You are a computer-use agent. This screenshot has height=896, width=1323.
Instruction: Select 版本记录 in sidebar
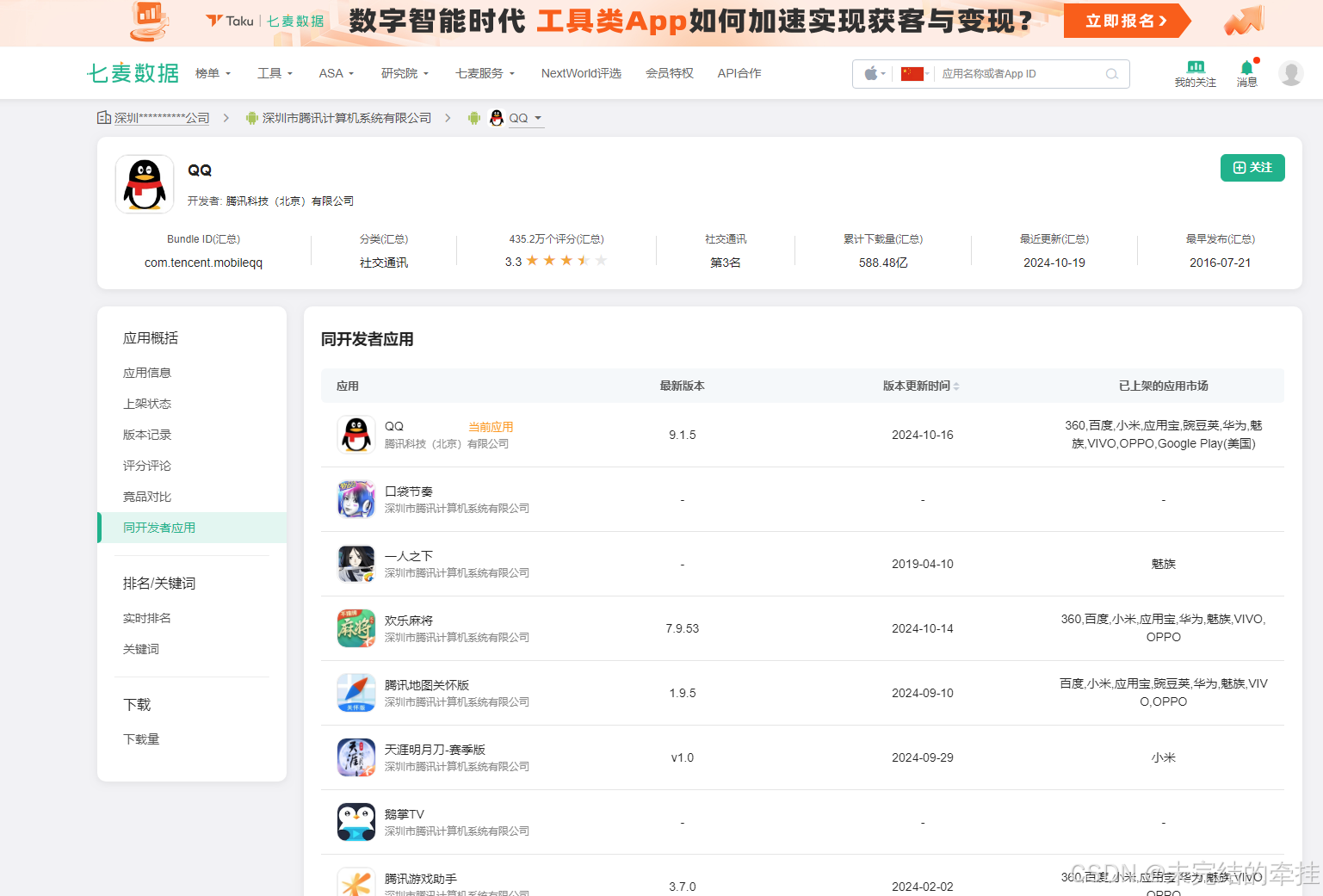pos(147,435)
